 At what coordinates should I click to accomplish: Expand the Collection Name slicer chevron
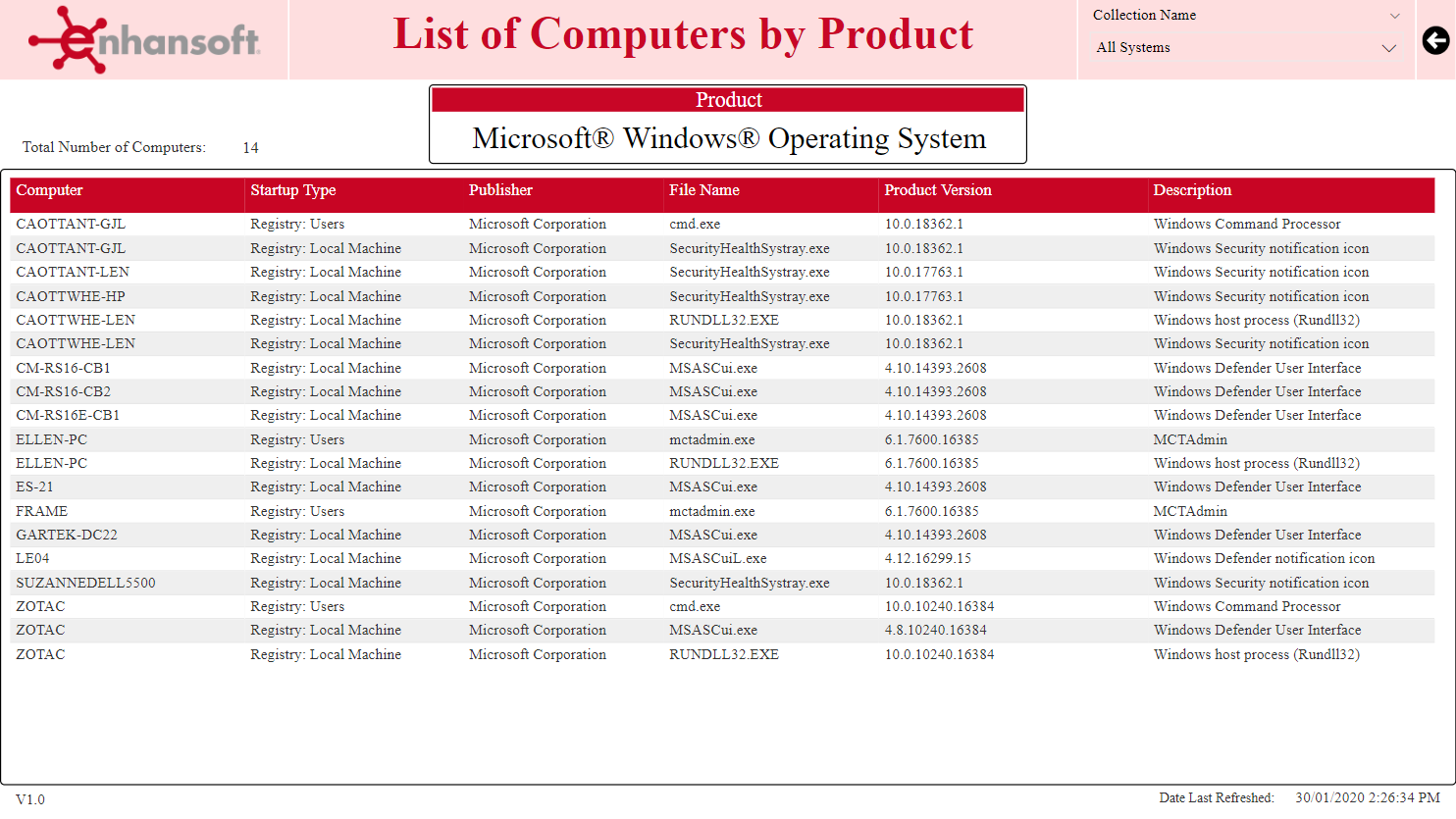(1395, 16)
